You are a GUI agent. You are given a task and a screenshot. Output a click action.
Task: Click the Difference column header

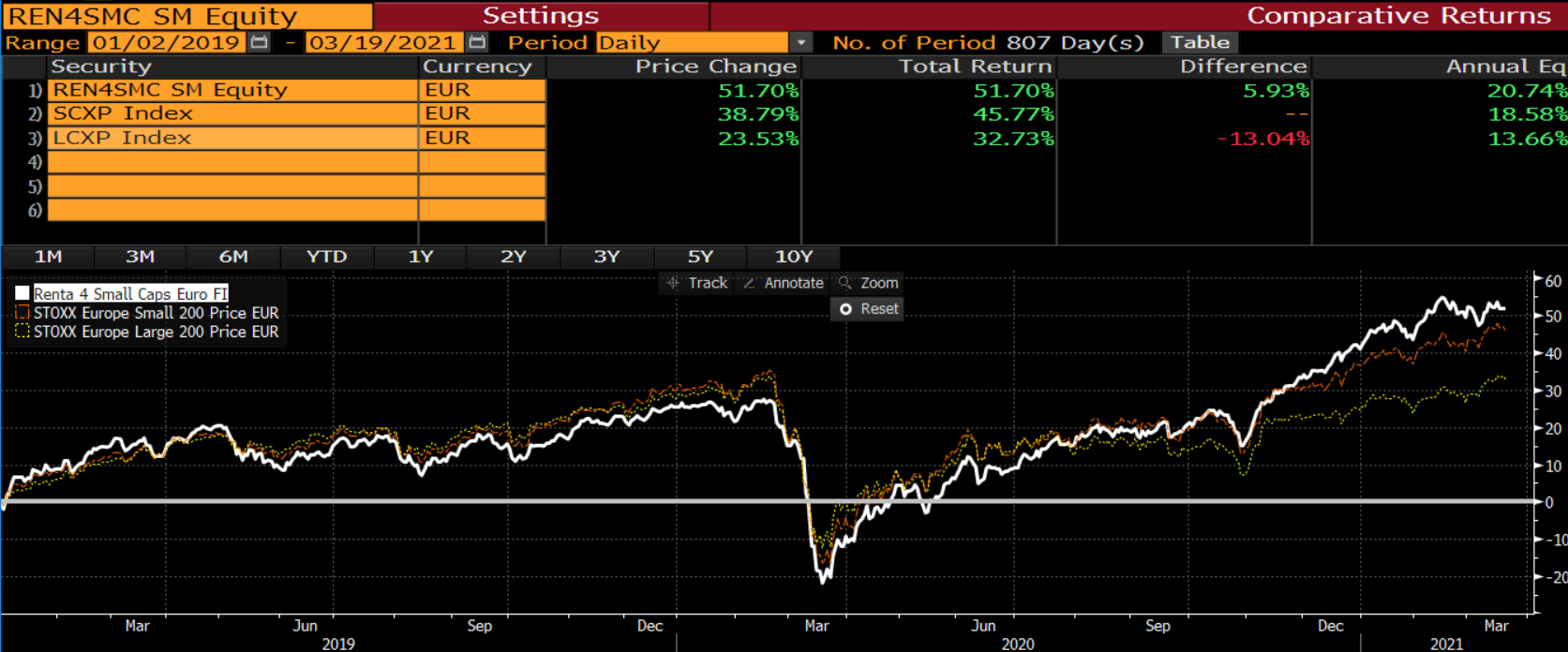[1244, 67]
